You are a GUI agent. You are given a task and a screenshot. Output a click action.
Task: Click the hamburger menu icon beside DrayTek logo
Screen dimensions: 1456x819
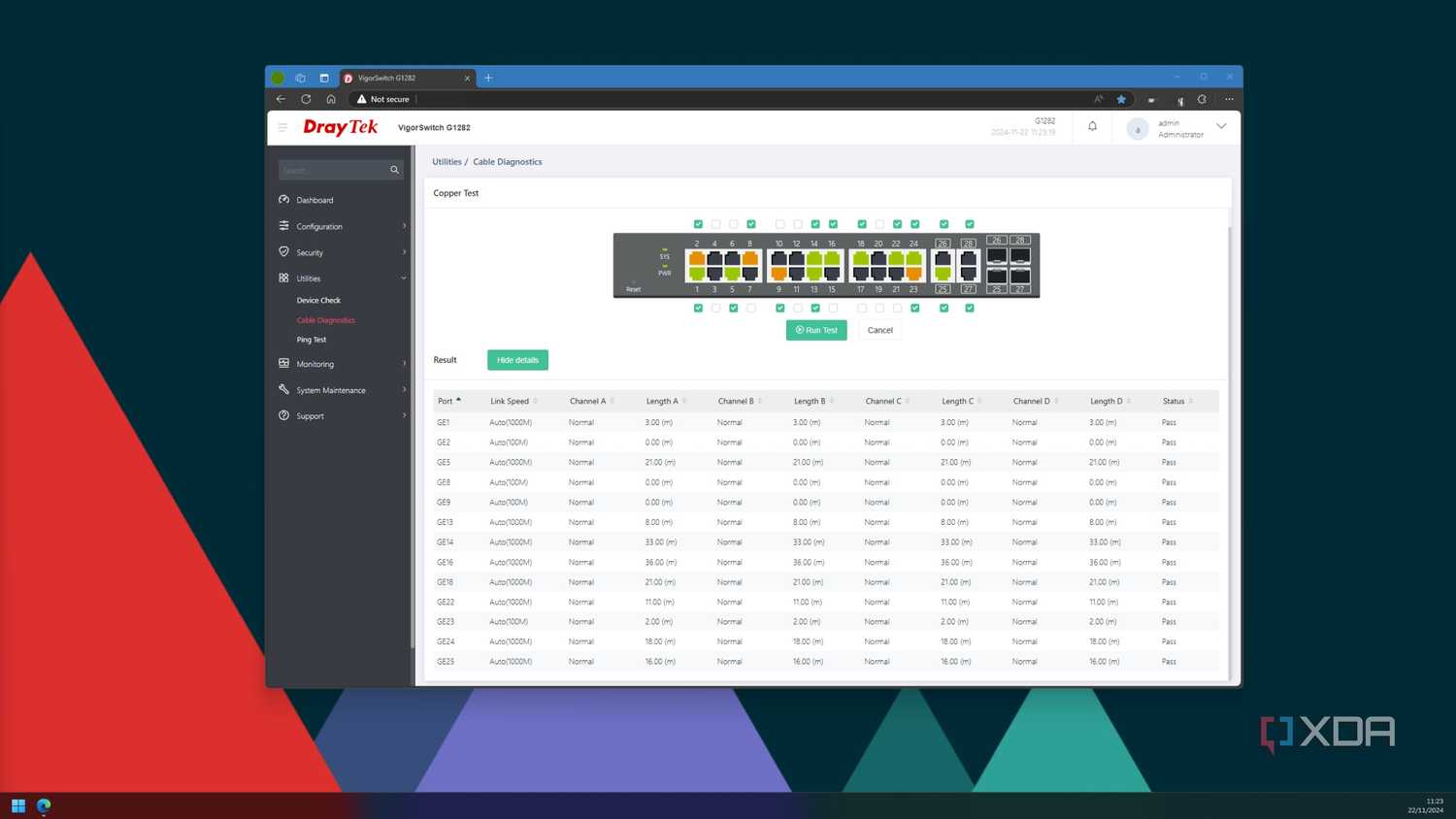coord(282,127)
